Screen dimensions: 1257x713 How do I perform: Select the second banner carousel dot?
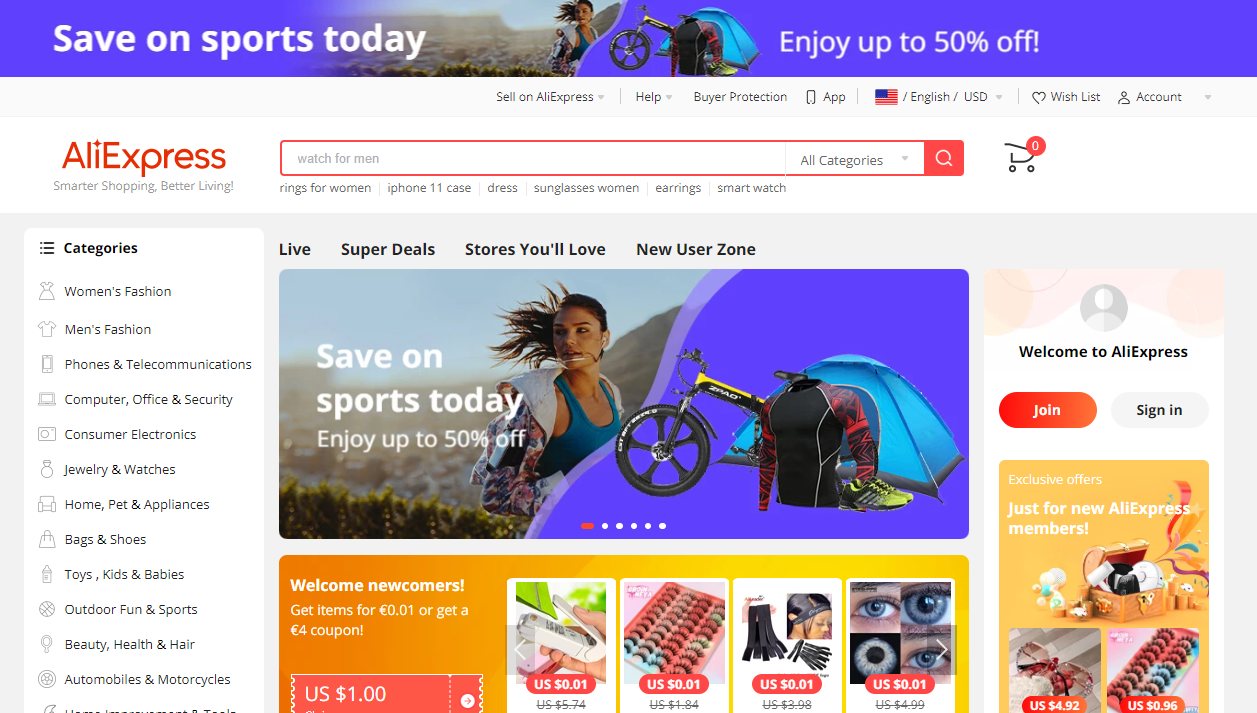coord(605,525)
